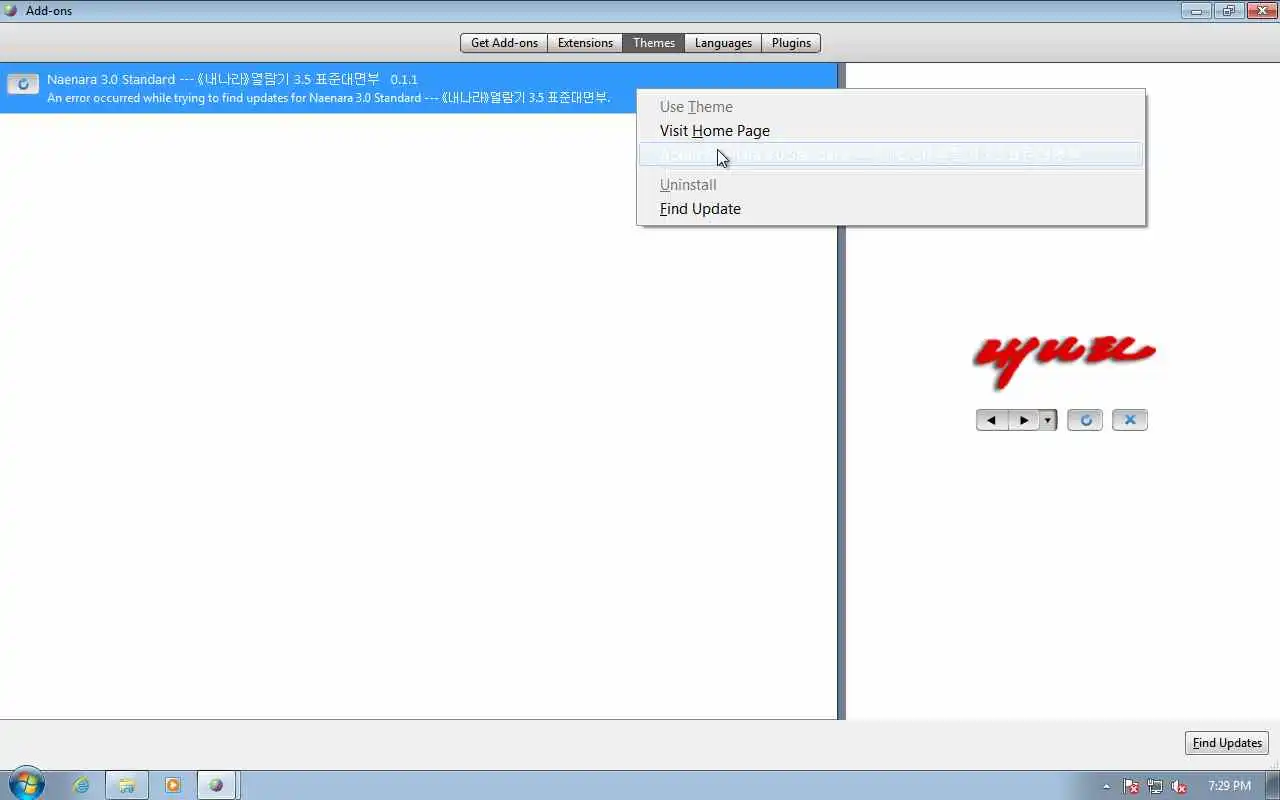Go forward with the right arrow preview button
This screenshot has width=1280, height=800.
pos(1024,420)
